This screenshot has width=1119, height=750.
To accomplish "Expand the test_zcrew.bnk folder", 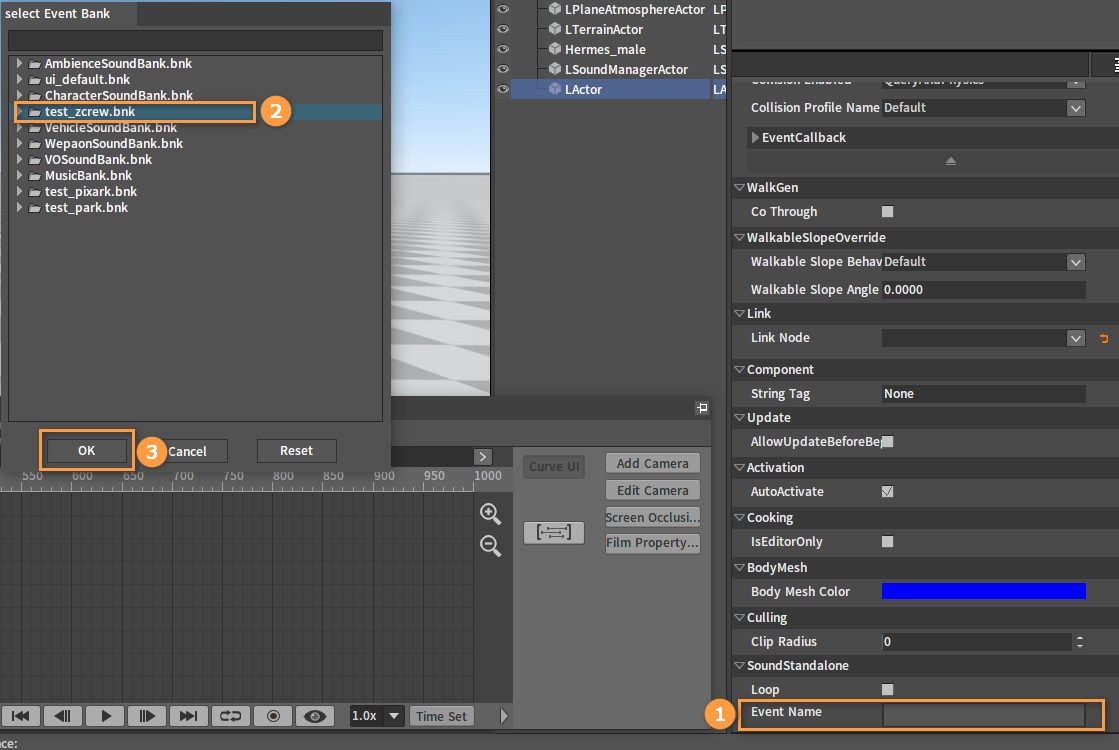I will 20,111.
